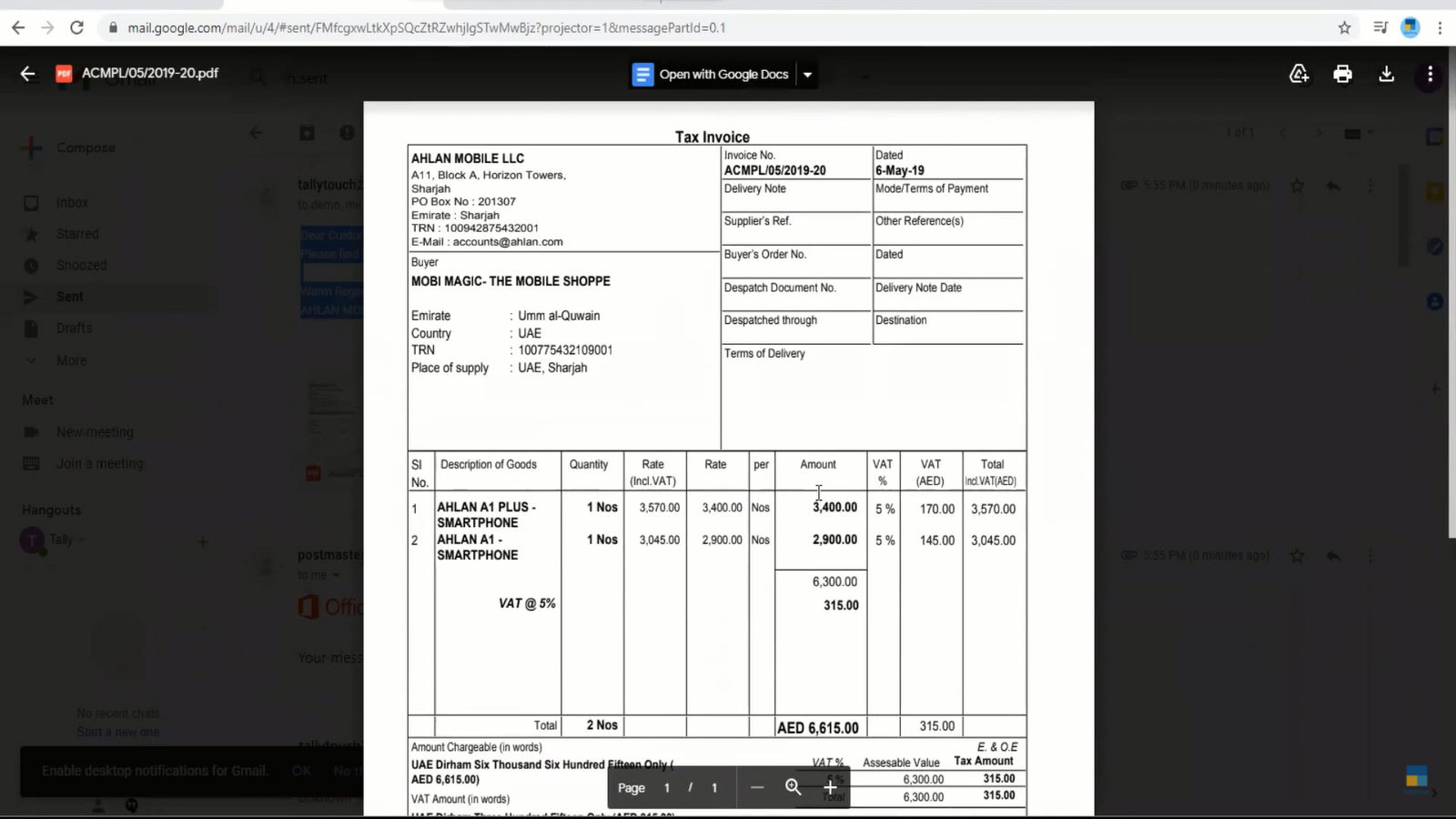Bookmark the current page via the star

[x=1344, y=28]
